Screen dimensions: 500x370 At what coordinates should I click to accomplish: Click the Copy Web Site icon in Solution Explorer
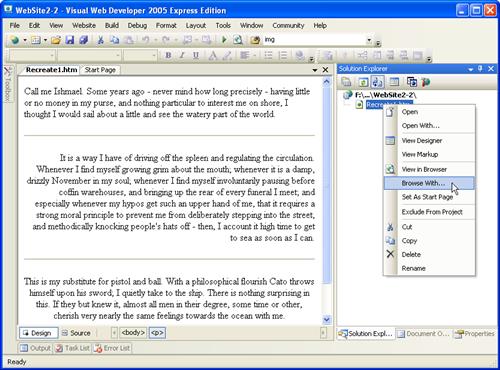click(412, 82)
